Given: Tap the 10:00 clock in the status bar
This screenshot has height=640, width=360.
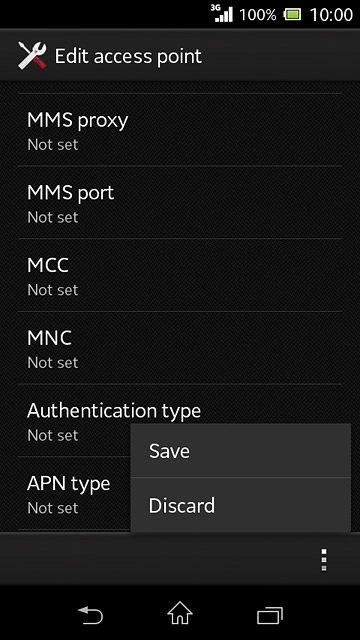Looking at the screenshot, I should pos(331,15).
